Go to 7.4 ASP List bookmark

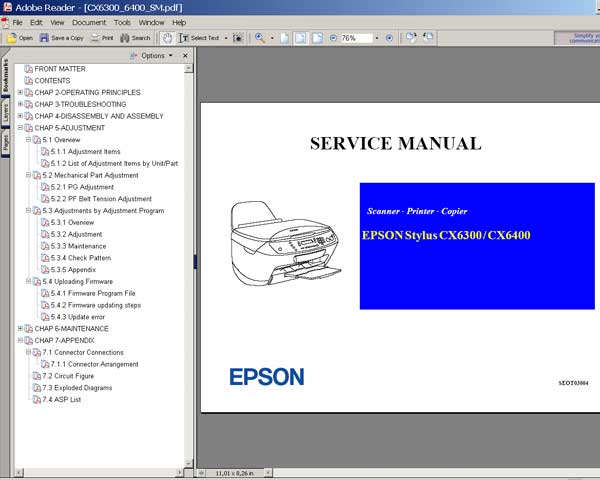[x=62, y=400]
